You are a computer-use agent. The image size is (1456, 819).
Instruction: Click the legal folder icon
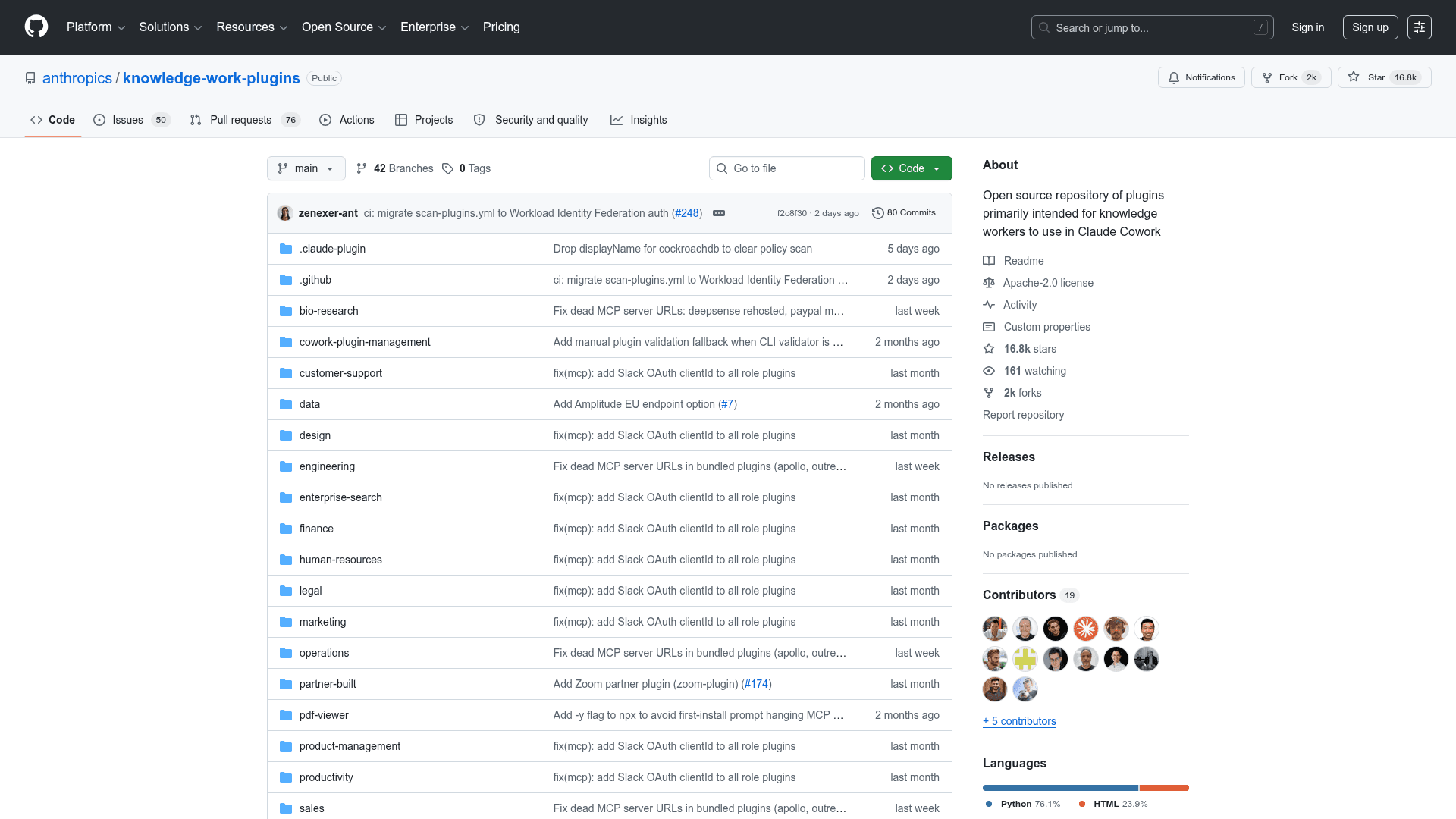(286, 591)
